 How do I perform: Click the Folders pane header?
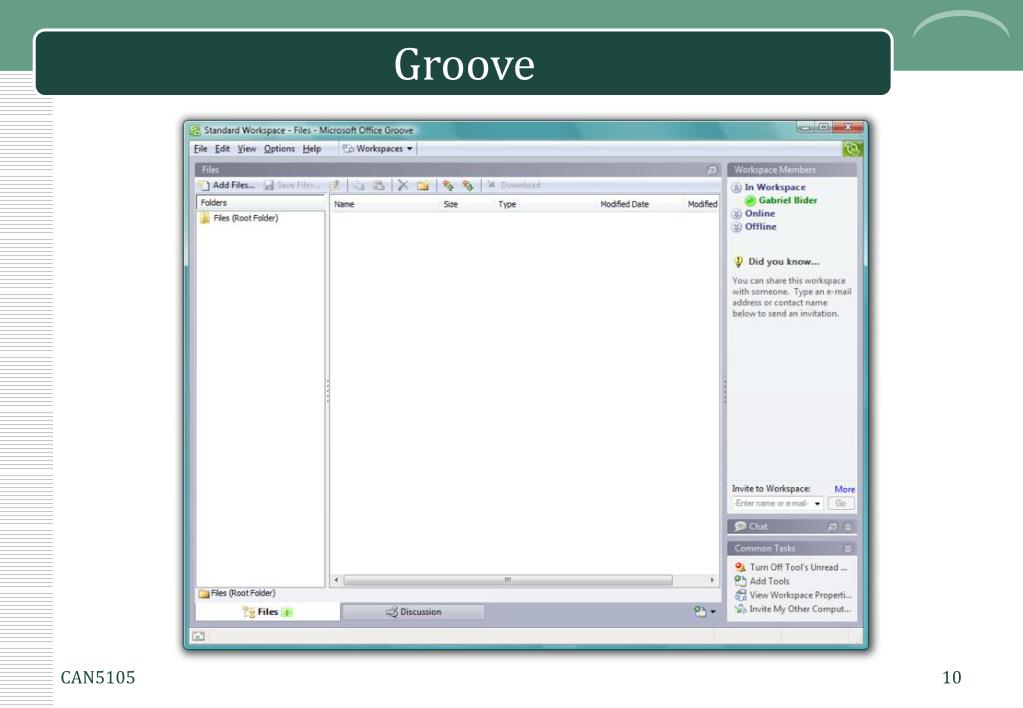260,203
